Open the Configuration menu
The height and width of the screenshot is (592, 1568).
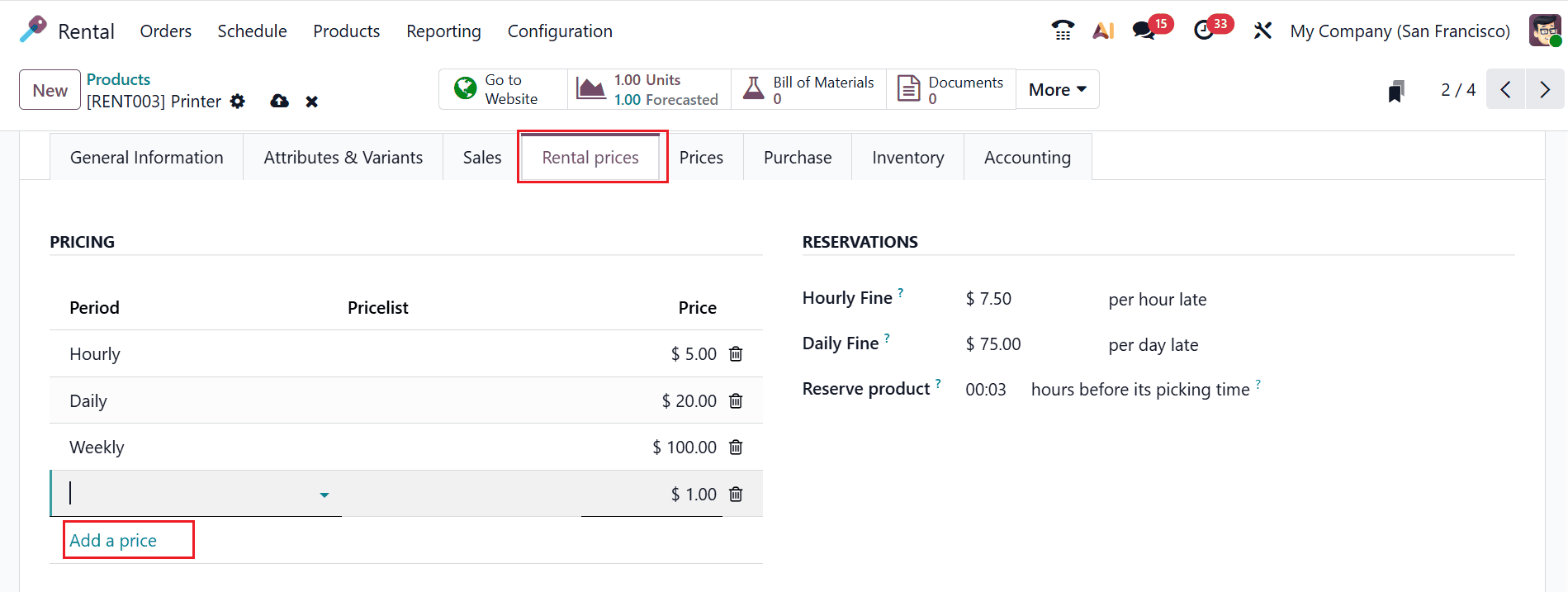(x=560, y=31)
